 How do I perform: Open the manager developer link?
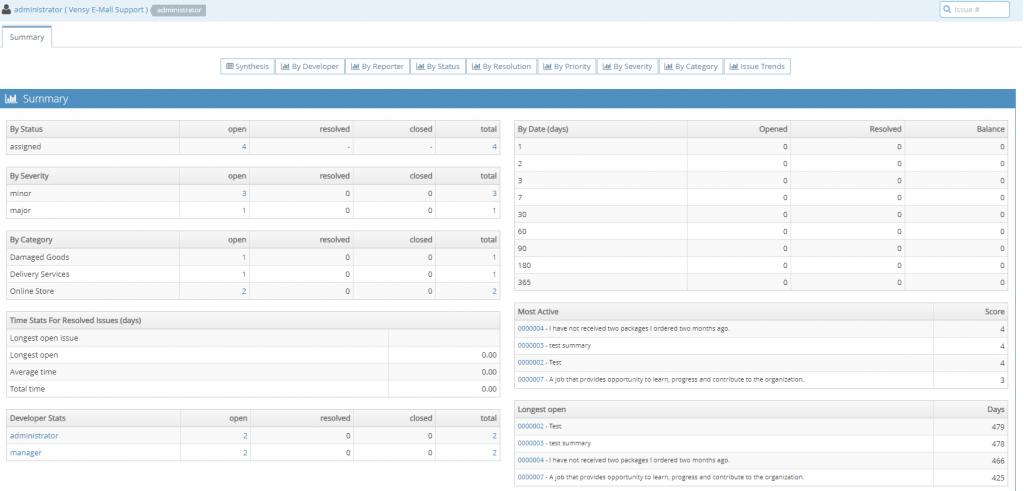point(26,452)
